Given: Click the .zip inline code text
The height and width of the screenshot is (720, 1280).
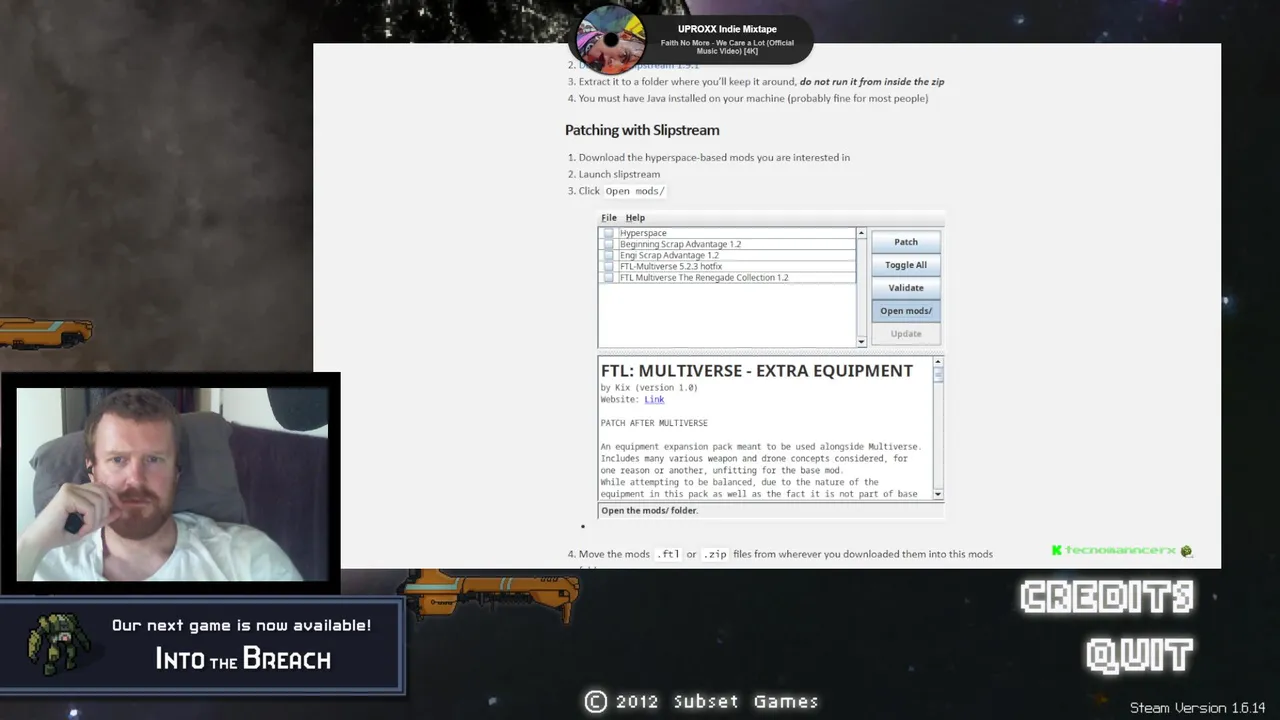Looking at the screenshot, I should (715, 554).
